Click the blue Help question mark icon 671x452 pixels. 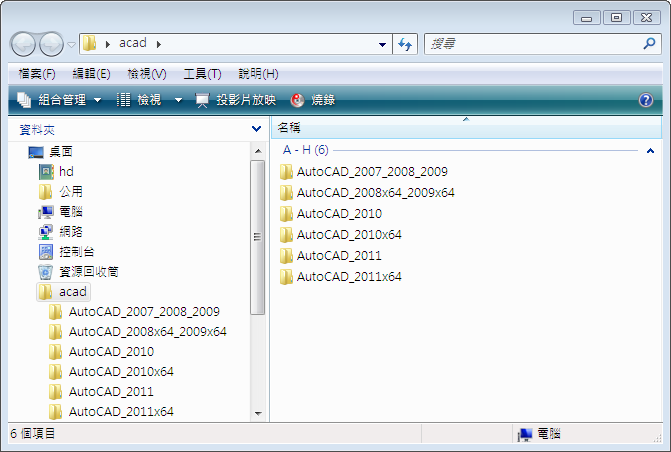click(646, 100)
